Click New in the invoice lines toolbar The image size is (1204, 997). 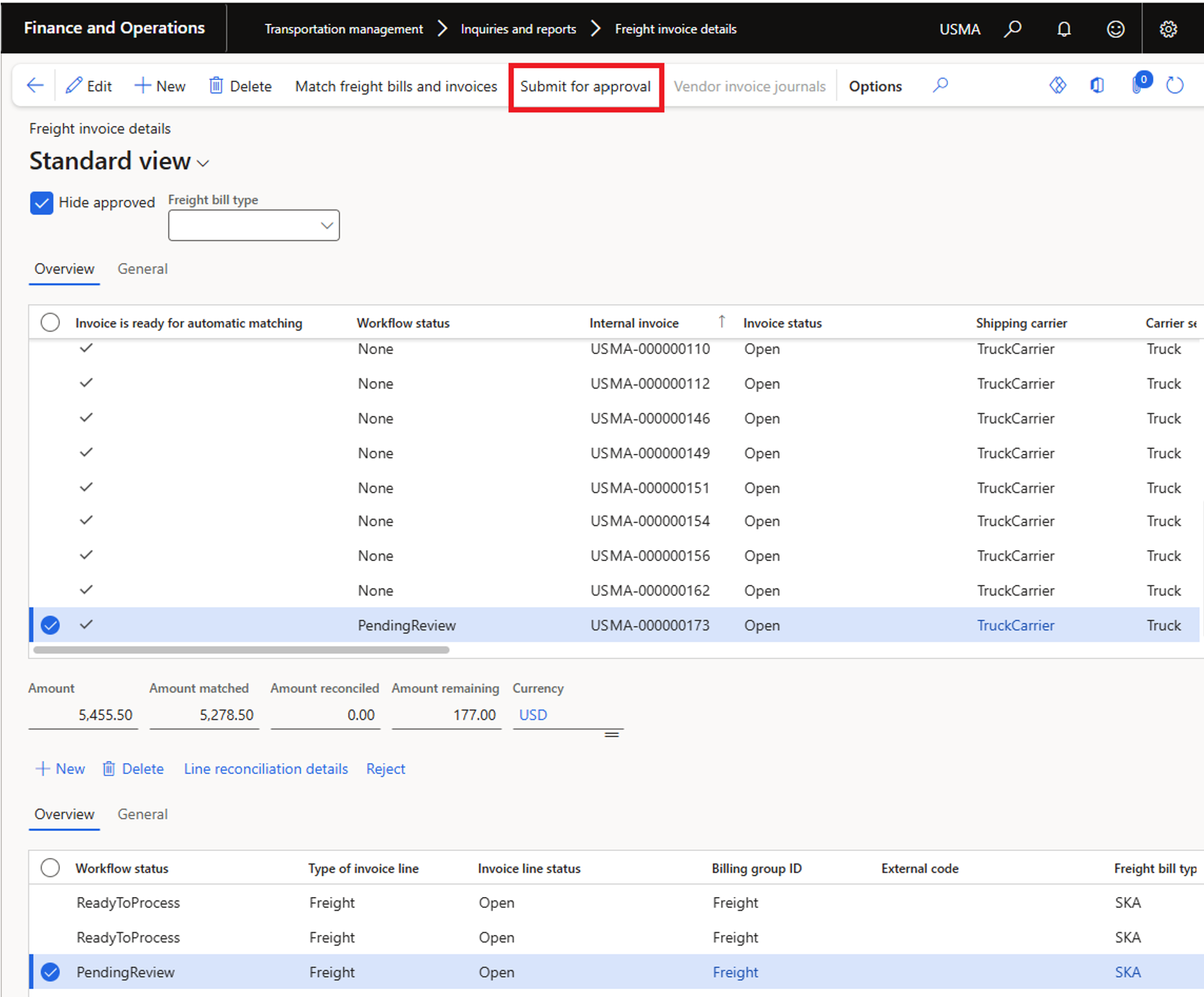[x=60, y=769]
